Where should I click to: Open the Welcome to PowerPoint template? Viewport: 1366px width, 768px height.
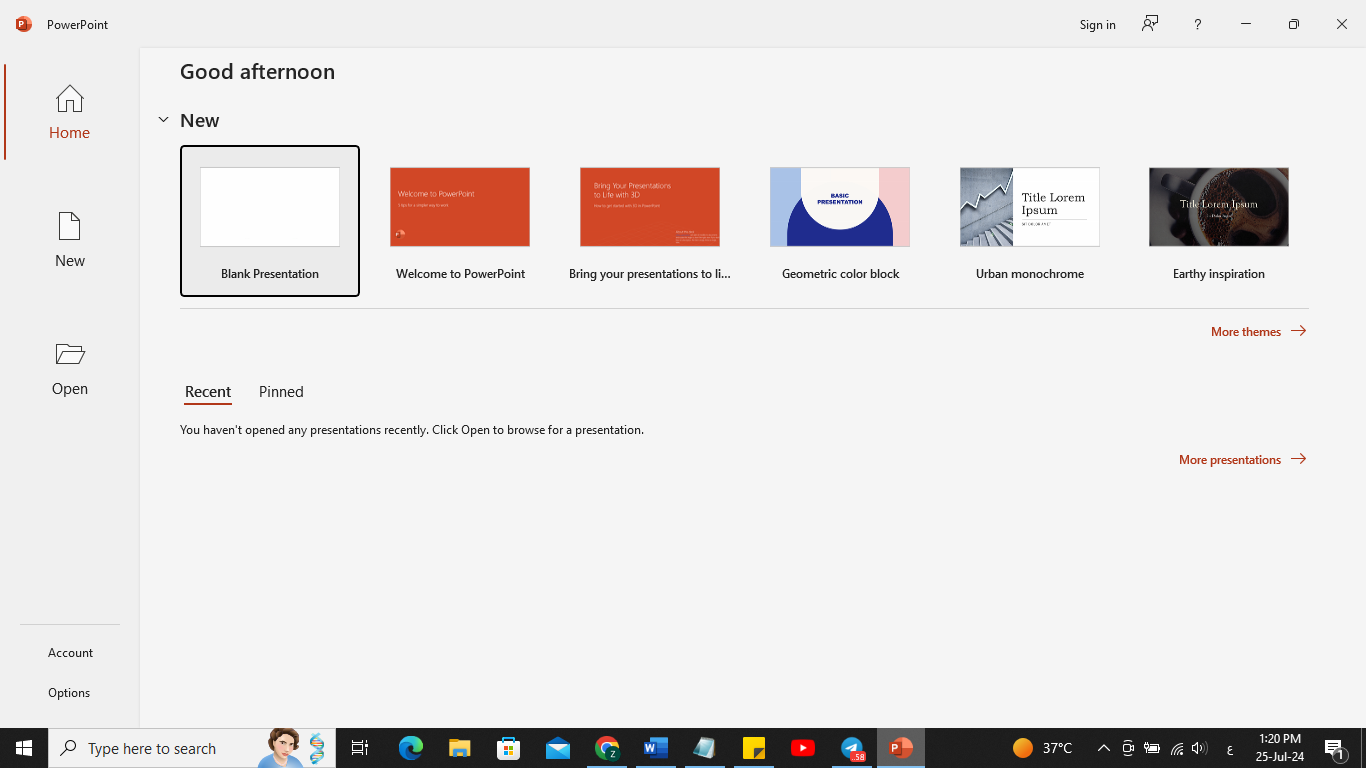tap(460, 221)
